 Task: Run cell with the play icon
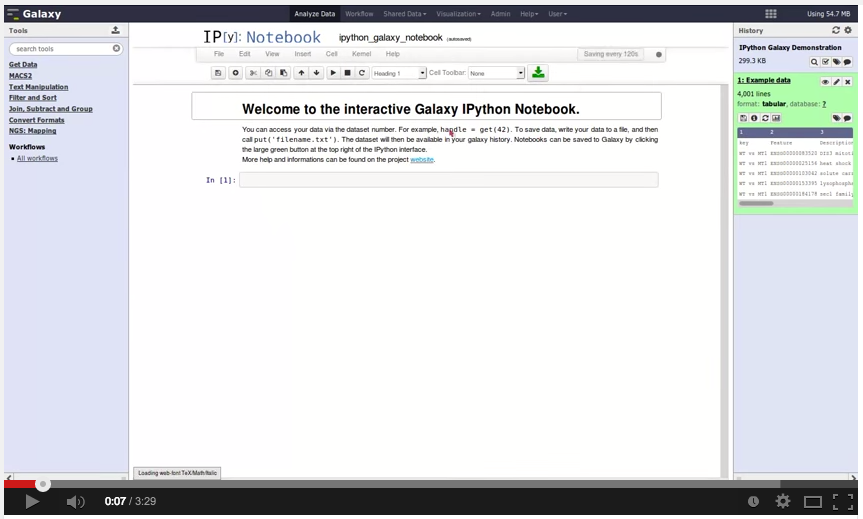(333, 73)
